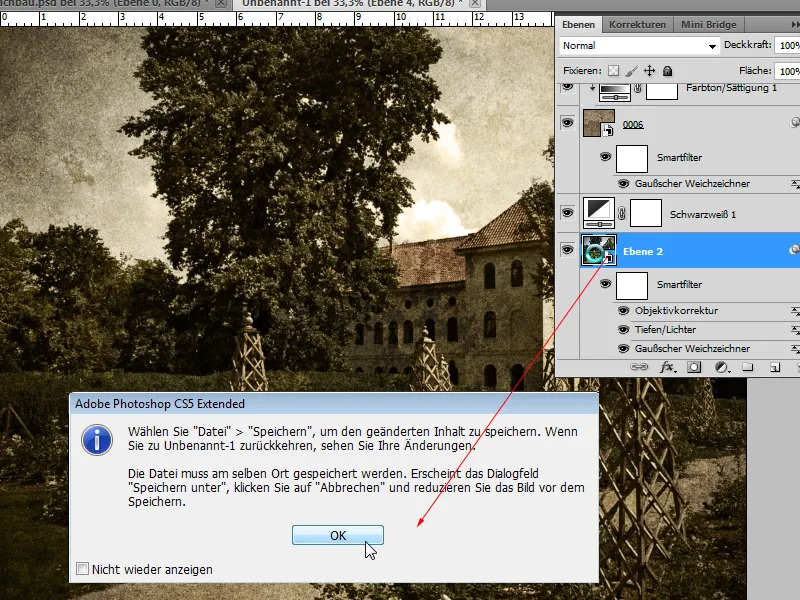Click the mask link chain on Farbton/Sättigung 1
Viewport: 800px width, 600px height.
[638, 89]
